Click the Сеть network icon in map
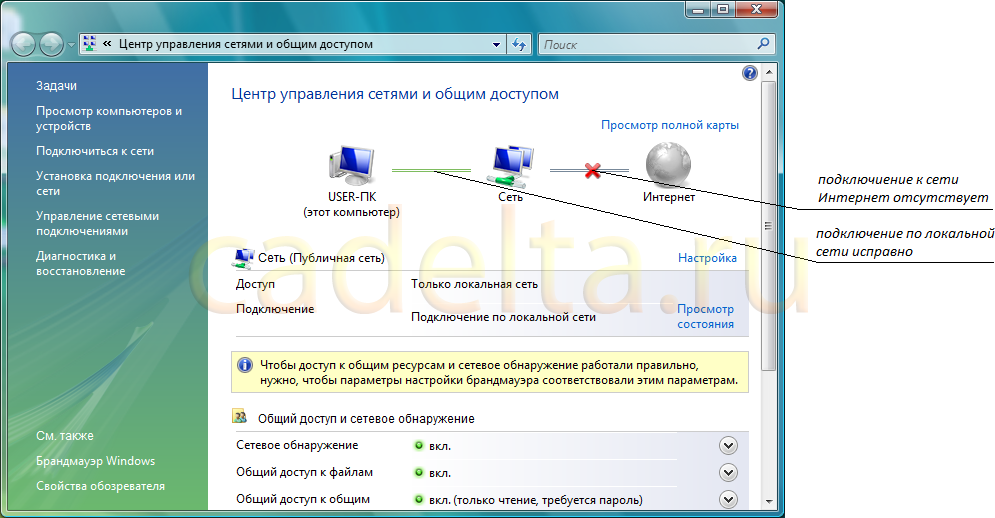Viewport: 995px width, 518px height. coord(511,165)
